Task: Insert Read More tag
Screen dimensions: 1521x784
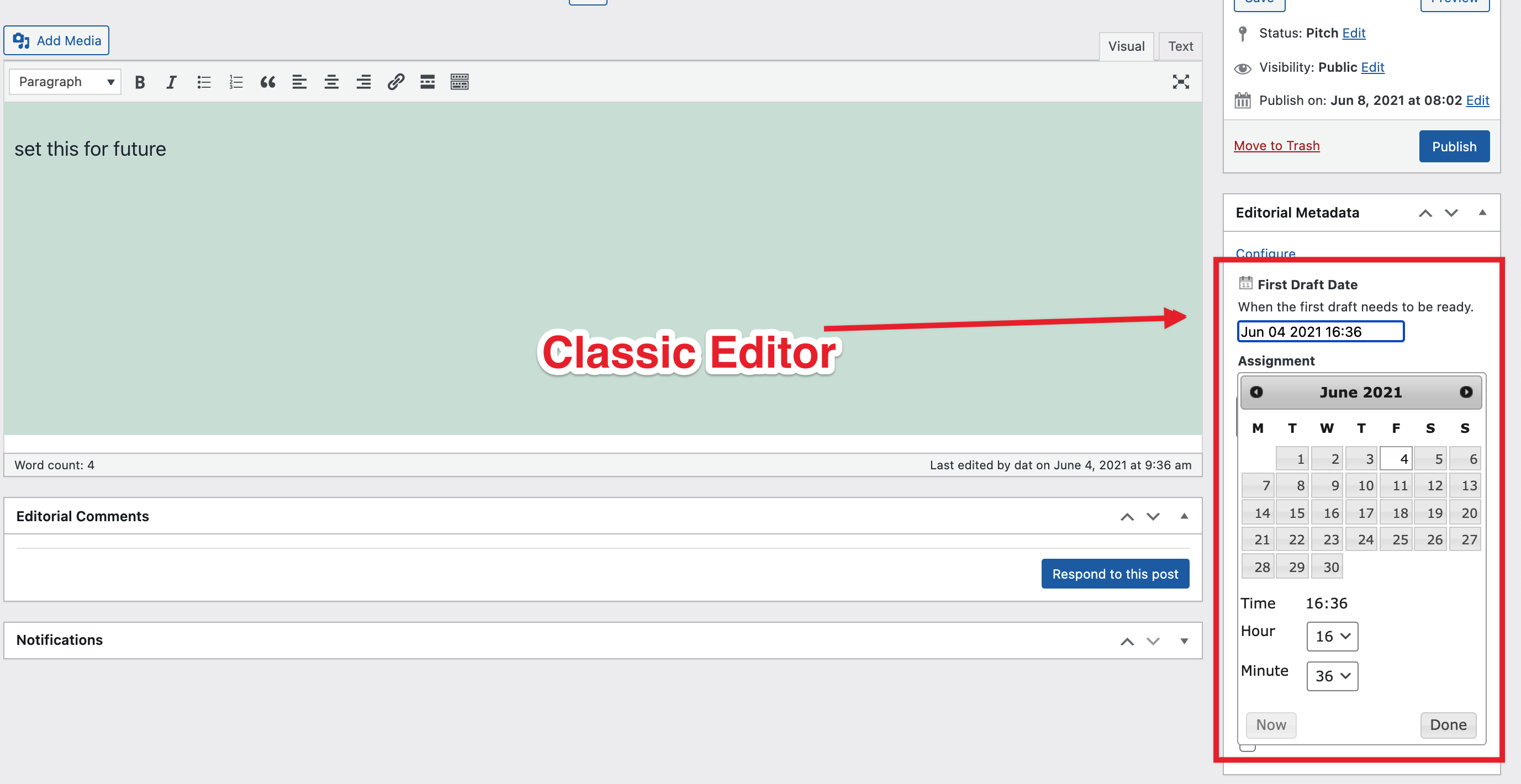Action: point(427,82)
